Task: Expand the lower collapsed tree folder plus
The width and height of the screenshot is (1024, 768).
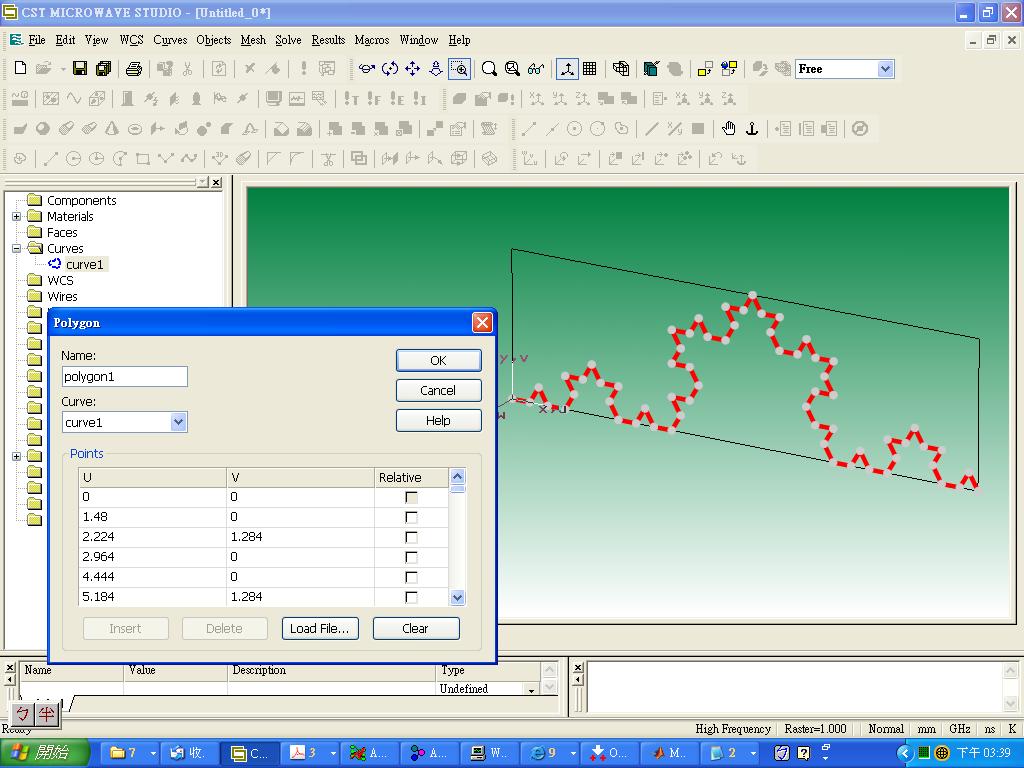Action: 17,456
